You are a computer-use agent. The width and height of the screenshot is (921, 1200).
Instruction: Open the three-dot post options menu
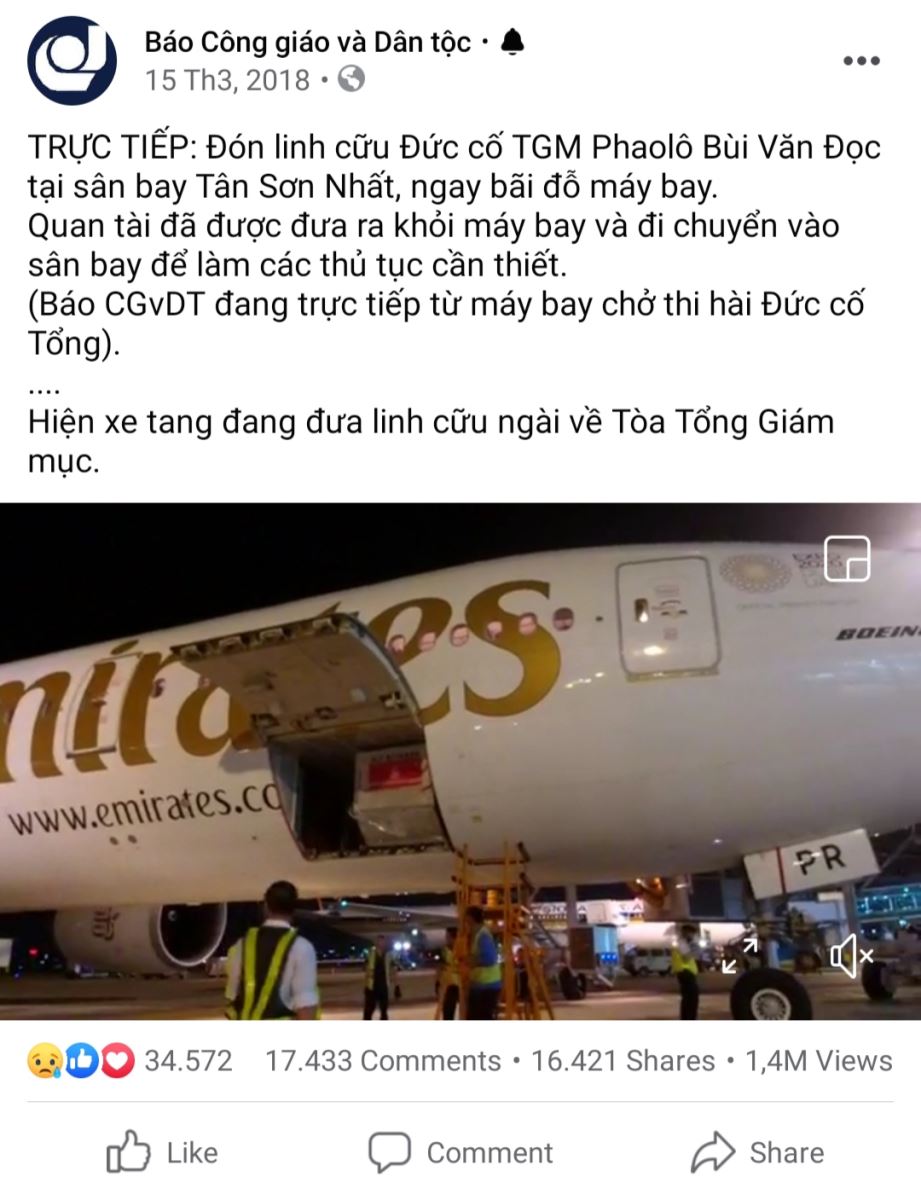(861, 61)
